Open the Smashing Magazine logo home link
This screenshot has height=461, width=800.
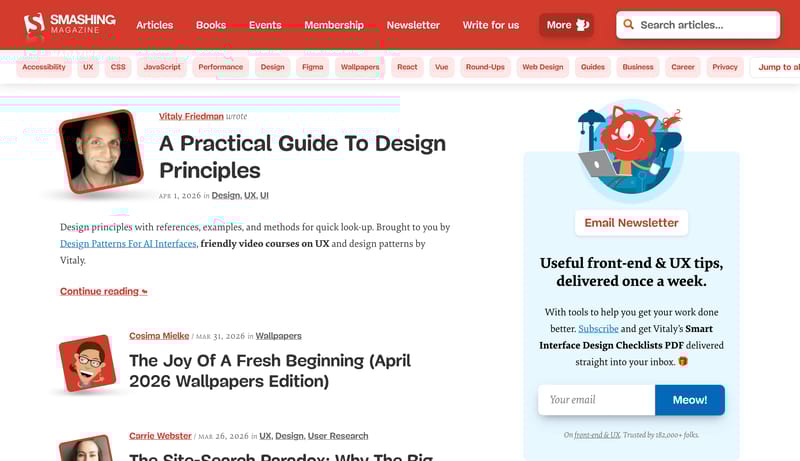click(x=69, y=24)
